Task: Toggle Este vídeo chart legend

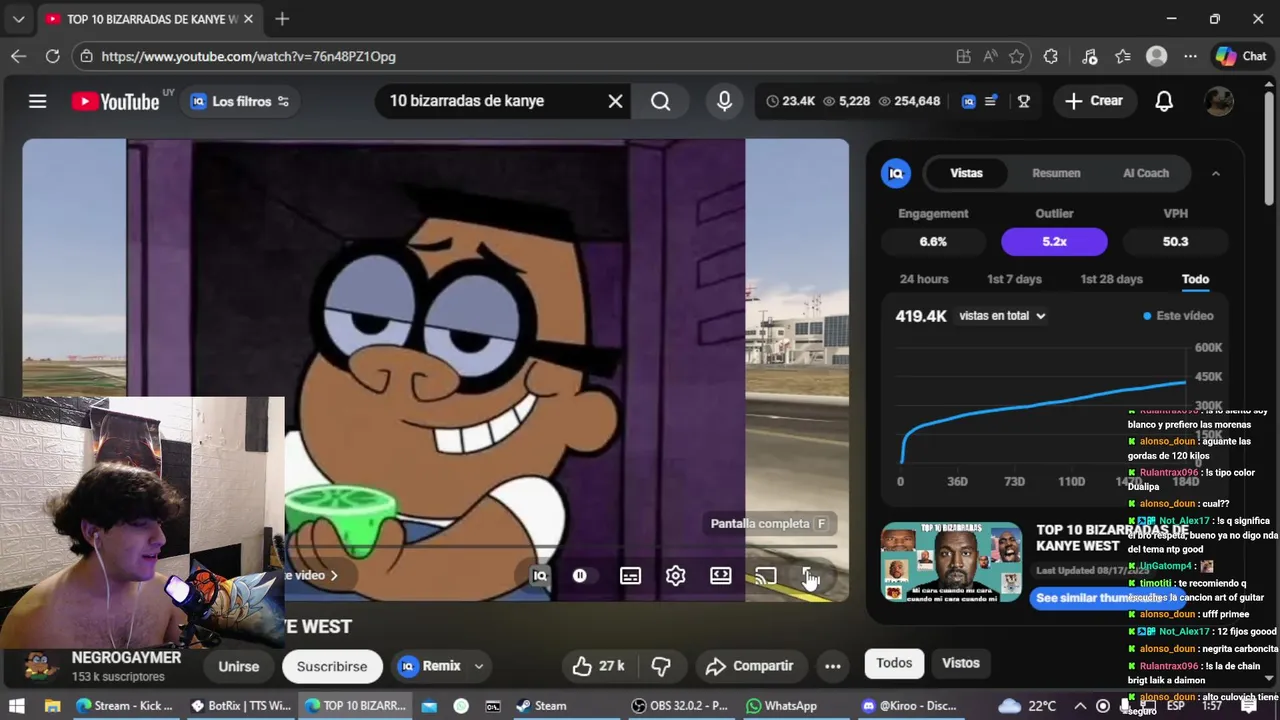Action: coord(1178,316)
